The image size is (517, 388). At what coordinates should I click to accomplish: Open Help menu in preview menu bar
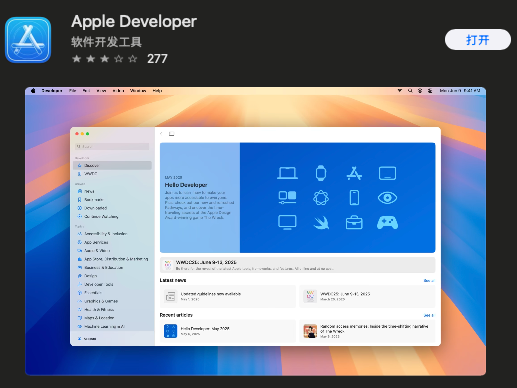click(157, 91)
